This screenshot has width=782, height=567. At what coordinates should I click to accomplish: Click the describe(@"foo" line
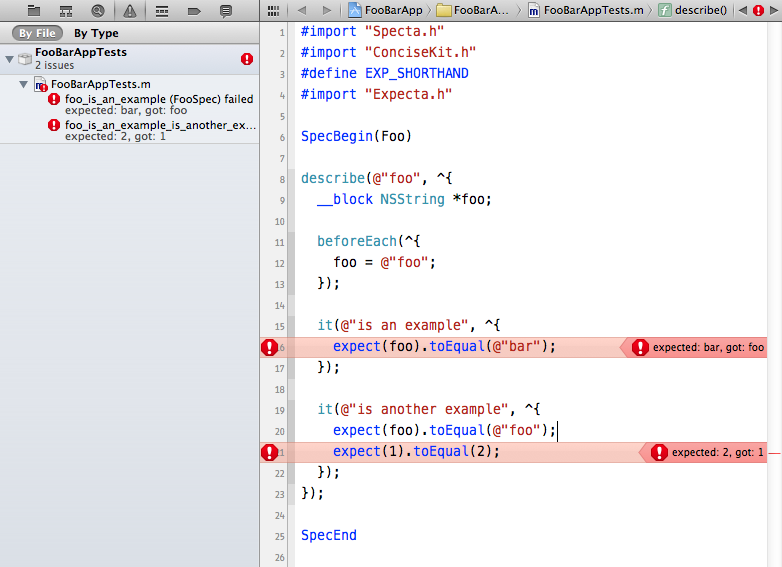tap(377, 179)
